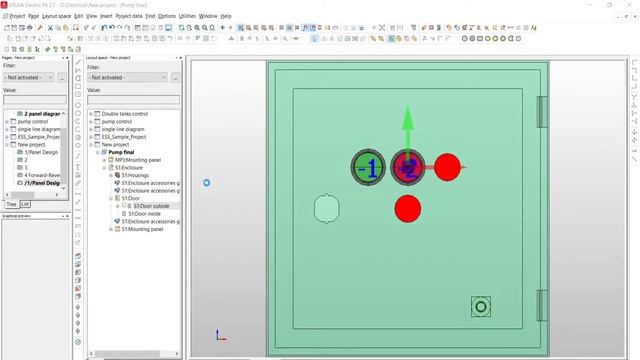Screen dimensions: 640x360
Task: Open the Page menu
Action: point(33,16)
